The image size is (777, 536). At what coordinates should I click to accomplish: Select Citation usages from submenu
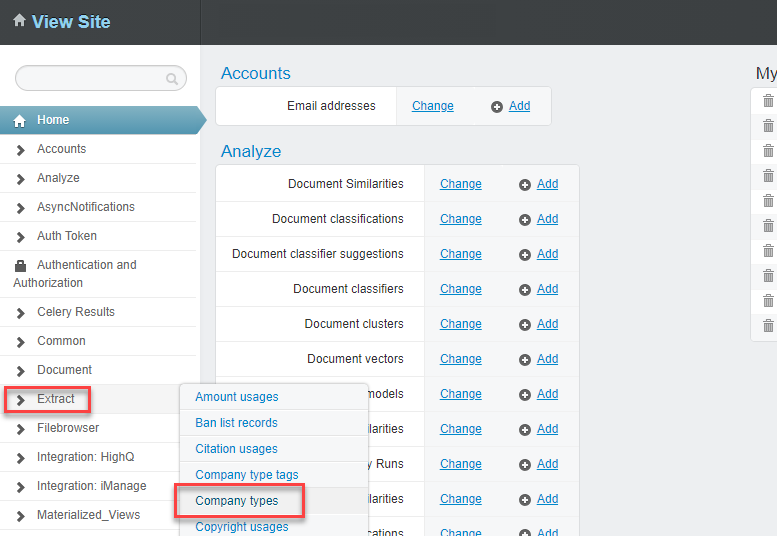(236, 449)
